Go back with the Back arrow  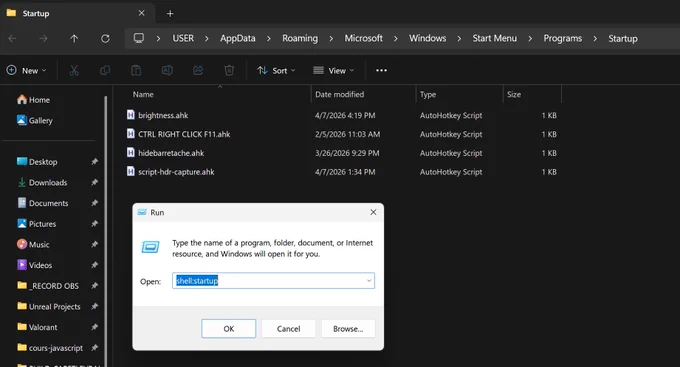12,39
